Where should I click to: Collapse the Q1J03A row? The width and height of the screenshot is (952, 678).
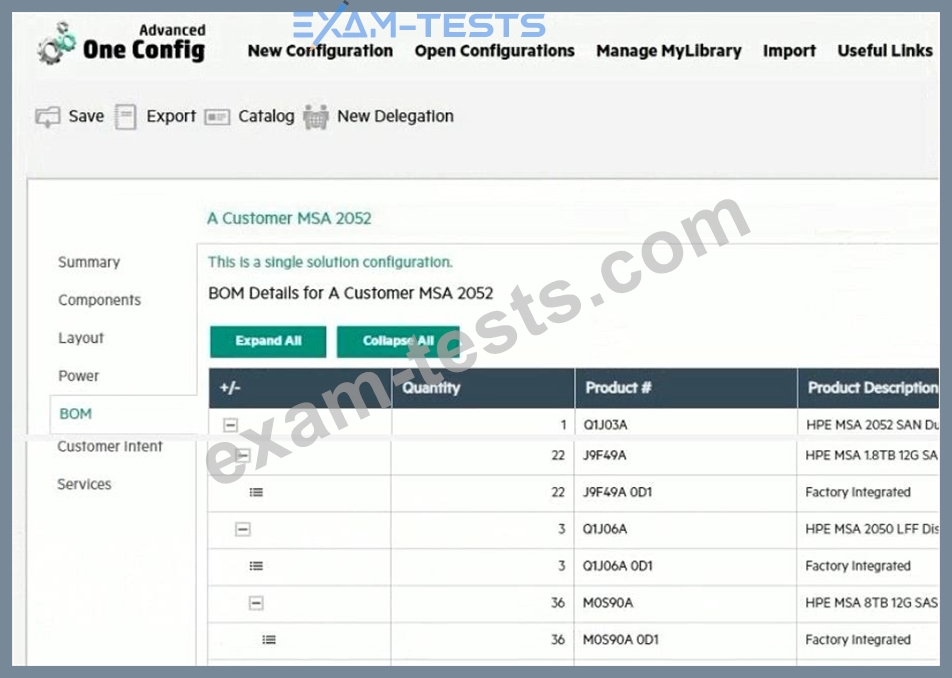pyautogui.click(x=230, y=425)
